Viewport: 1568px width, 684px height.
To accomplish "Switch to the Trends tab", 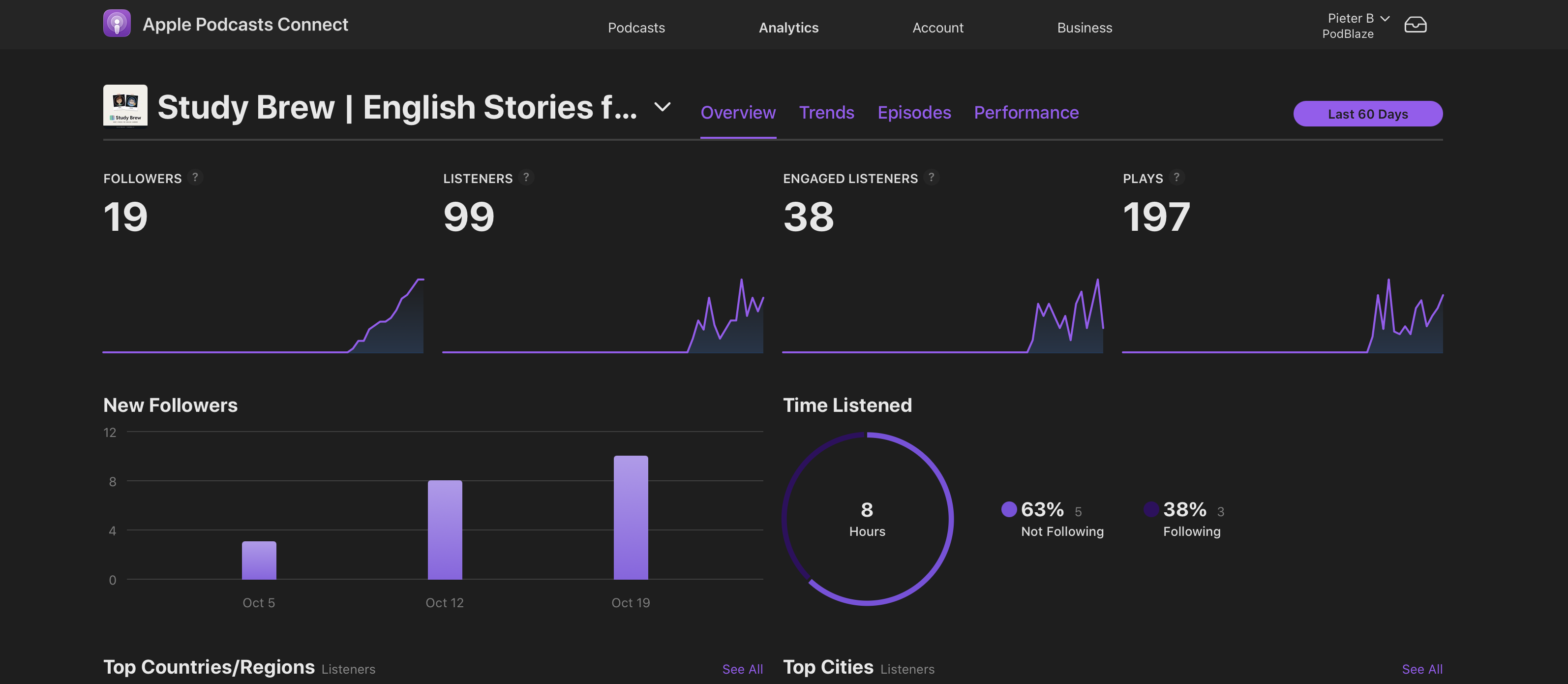I will (827, 113).
